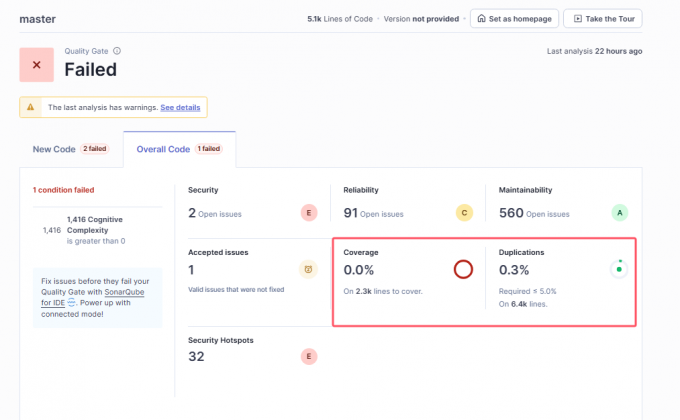Click the Quality Gate info icon
The image size is (680, 420).
click(117, 51)
